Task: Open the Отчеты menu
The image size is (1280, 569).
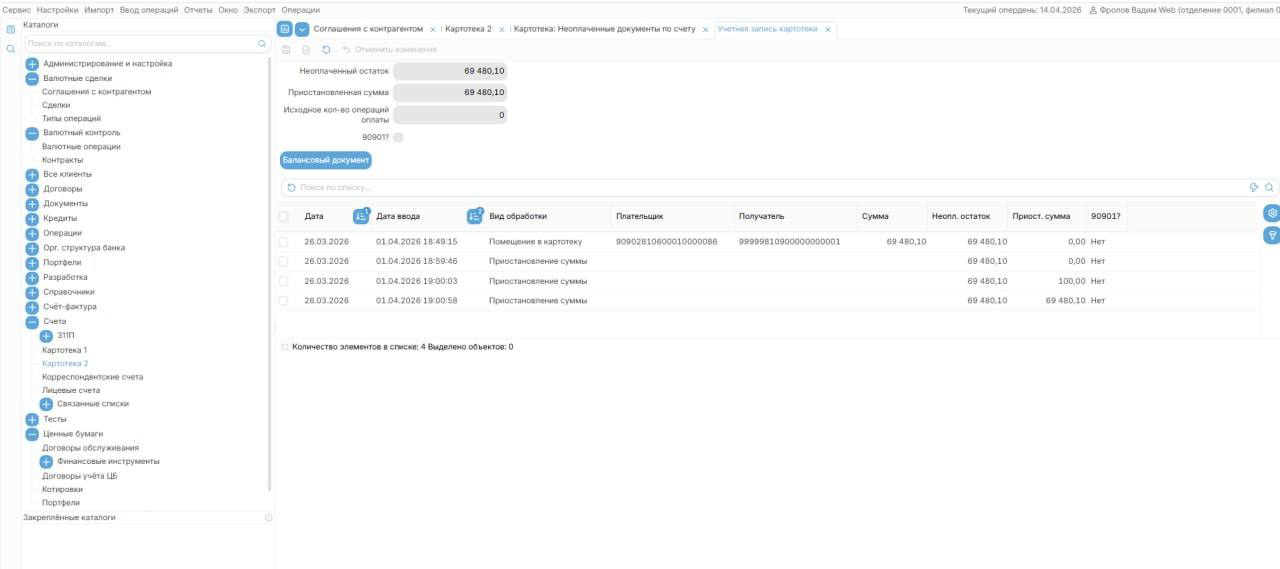Action: click(x=198, y=10)
